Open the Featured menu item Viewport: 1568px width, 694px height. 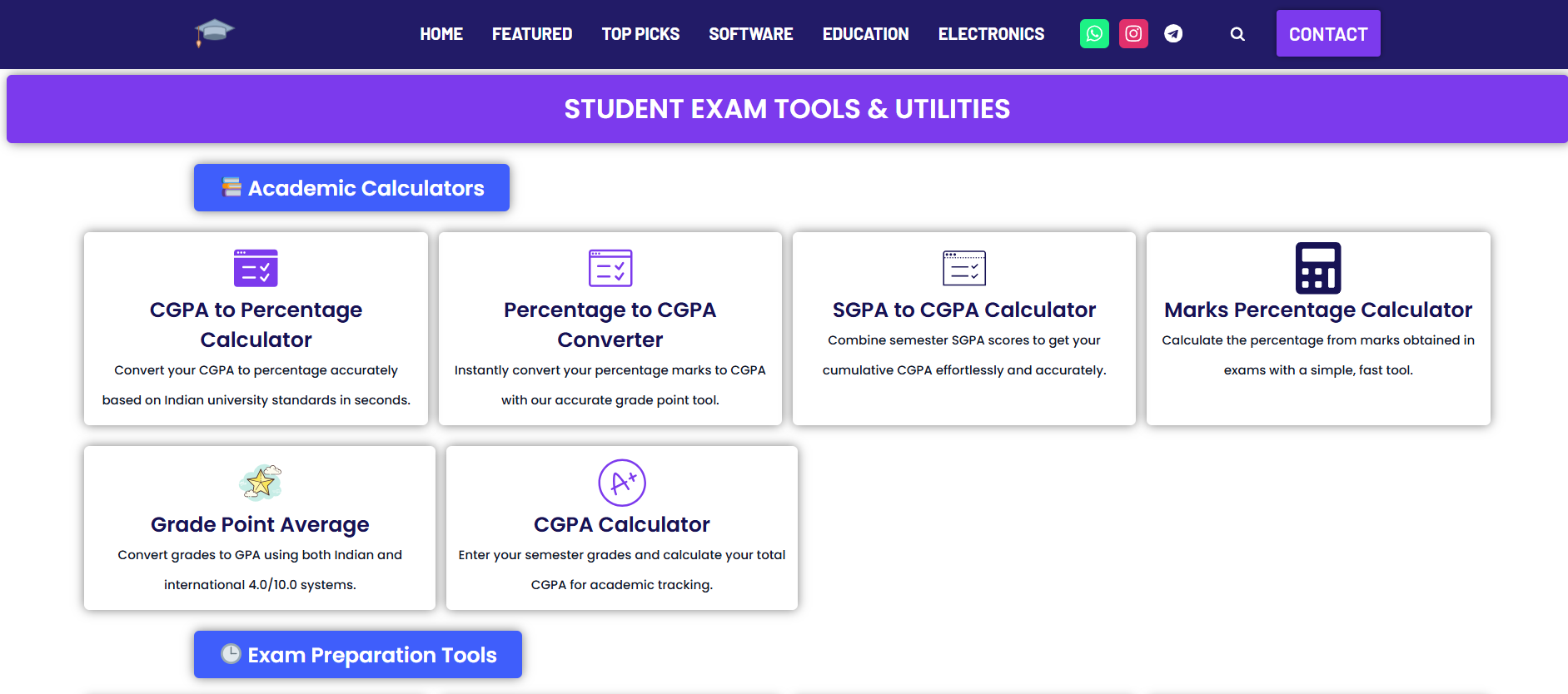[x=532, y=34]
